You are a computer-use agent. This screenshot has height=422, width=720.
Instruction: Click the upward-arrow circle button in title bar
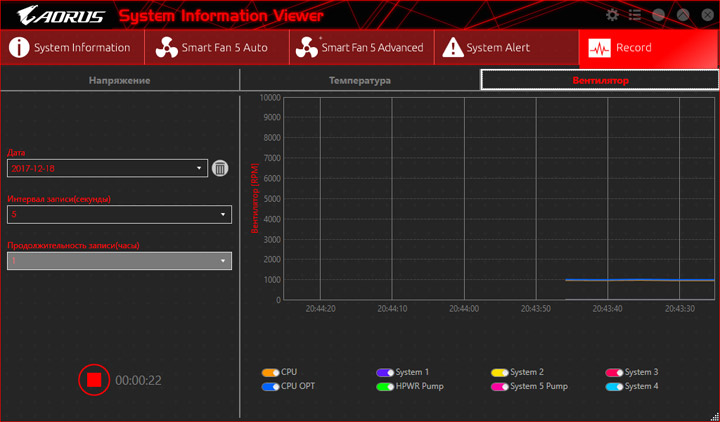(x=683, y=15)
